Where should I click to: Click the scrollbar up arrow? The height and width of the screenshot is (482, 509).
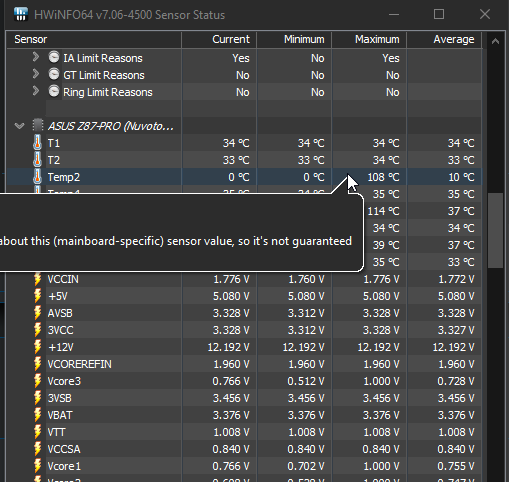[x=495, y=41]
